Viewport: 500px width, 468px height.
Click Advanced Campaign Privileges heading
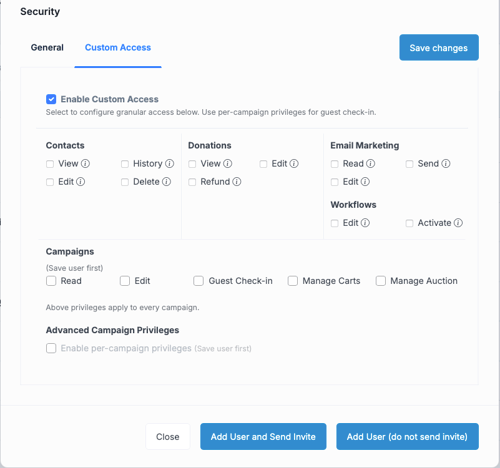pyautogui.click(x=112, y=330)
